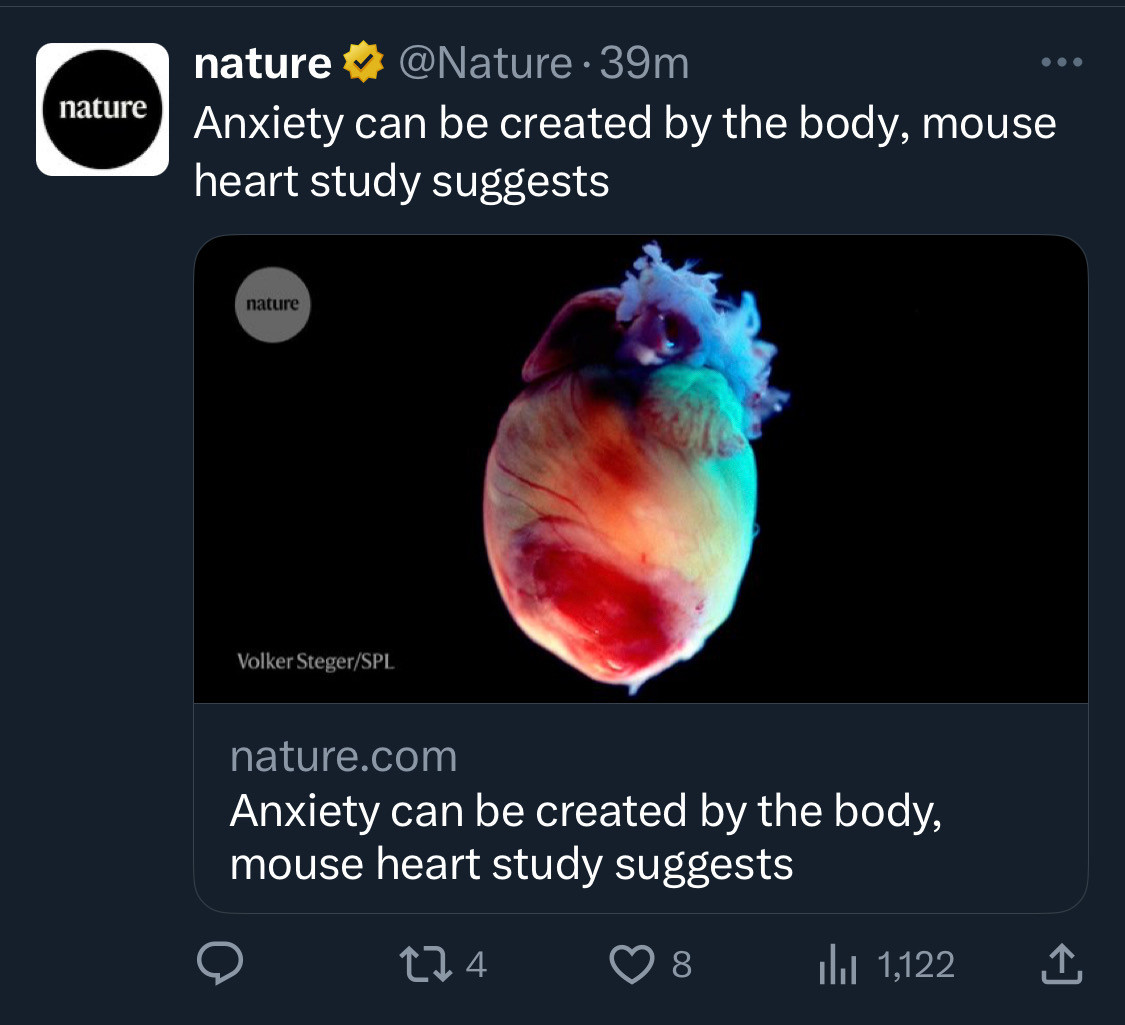
Task: Visit the @Nature handle profile
Action: point(485,63)
